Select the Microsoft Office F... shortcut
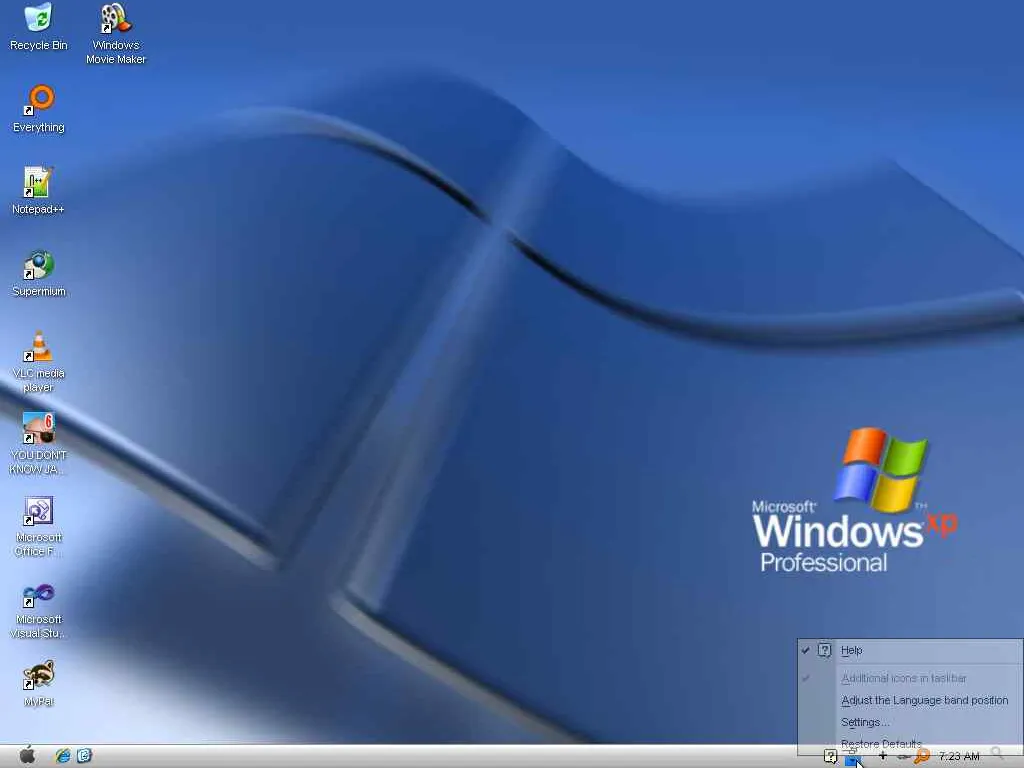Screen dimensions: 1024x768 pyautogui.click(x=39, y=527)
